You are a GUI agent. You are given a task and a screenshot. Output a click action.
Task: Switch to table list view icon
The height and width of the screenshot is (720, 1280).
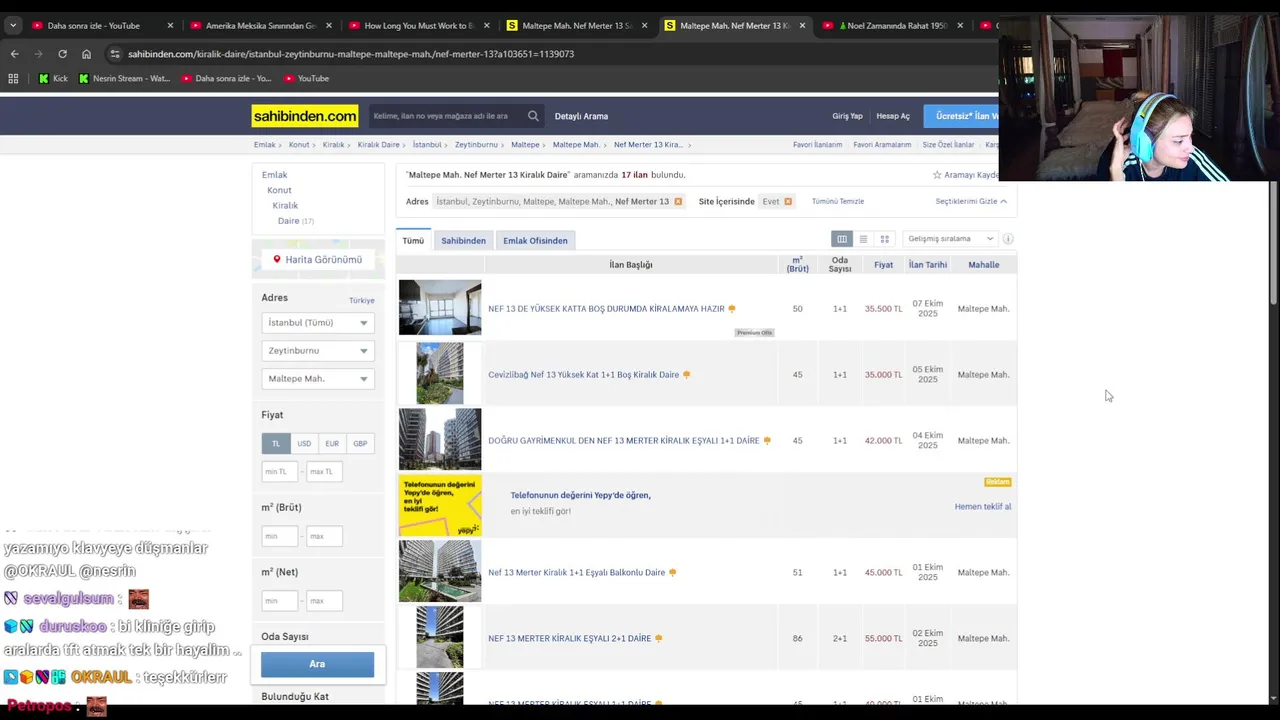pyautogui.click(x=842, y=239)
